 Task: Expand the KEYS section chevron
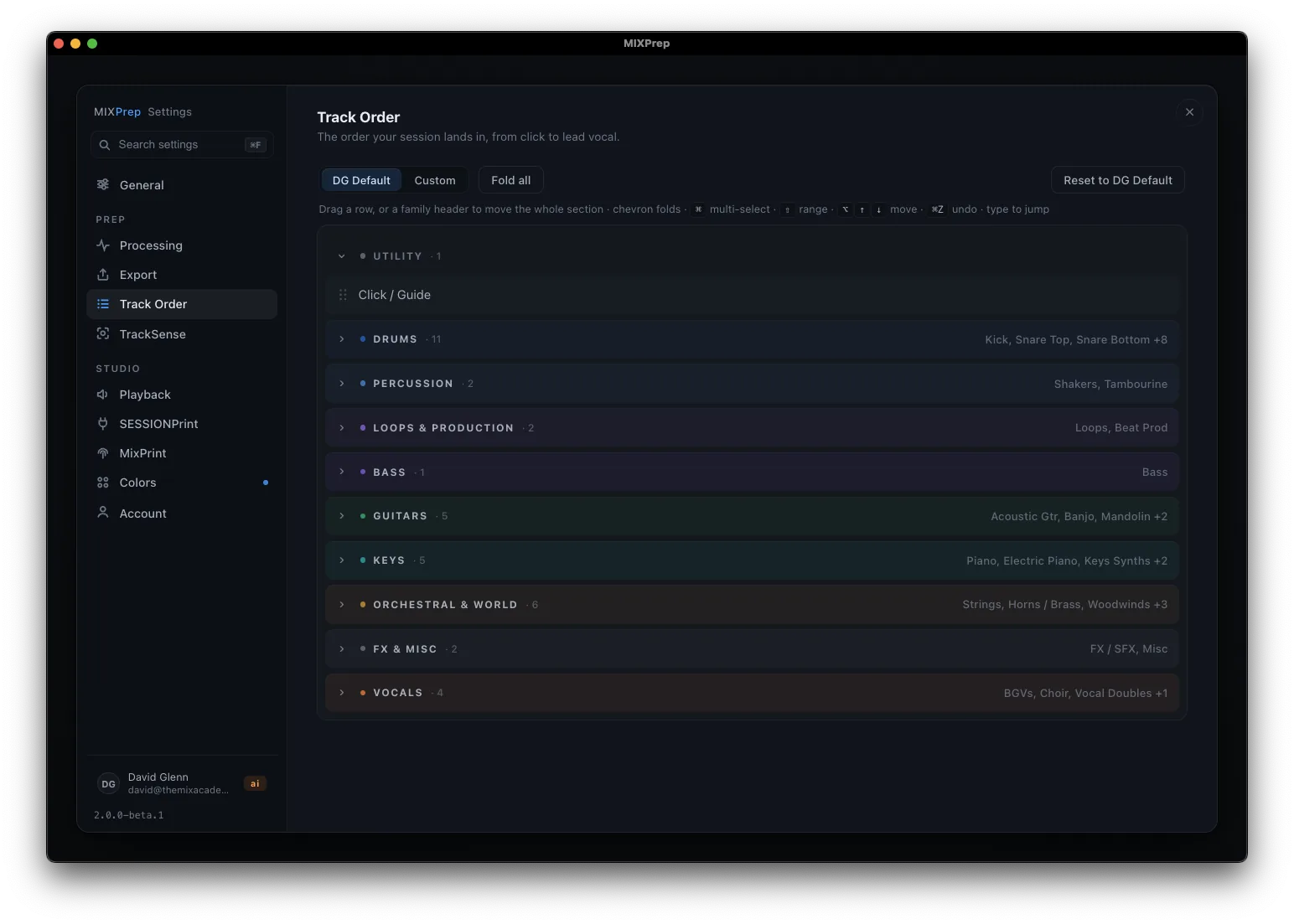(342, 560)
